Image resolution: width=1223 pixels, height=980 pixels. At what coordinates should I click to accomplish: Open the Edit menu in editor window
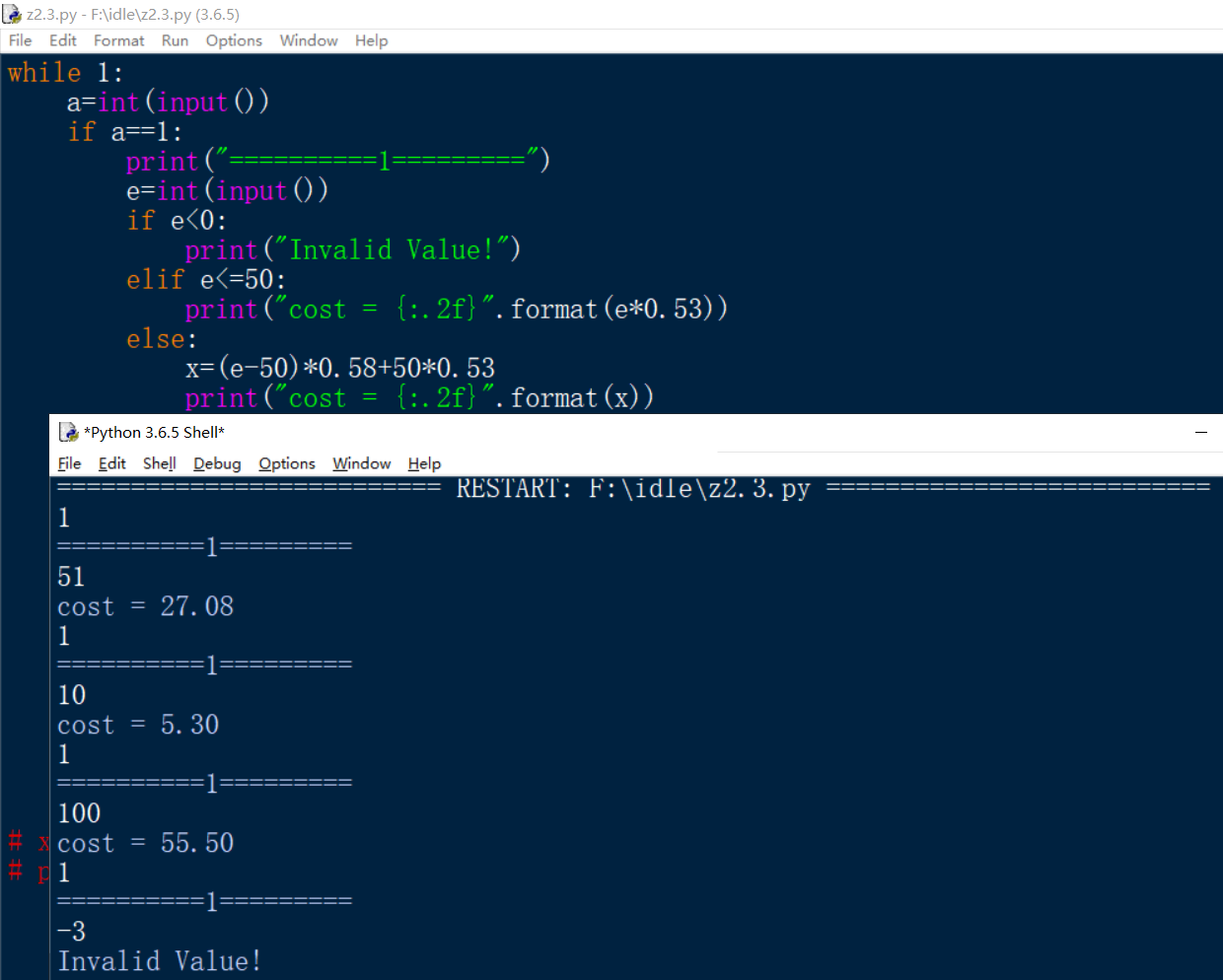(x=63, y=40)
